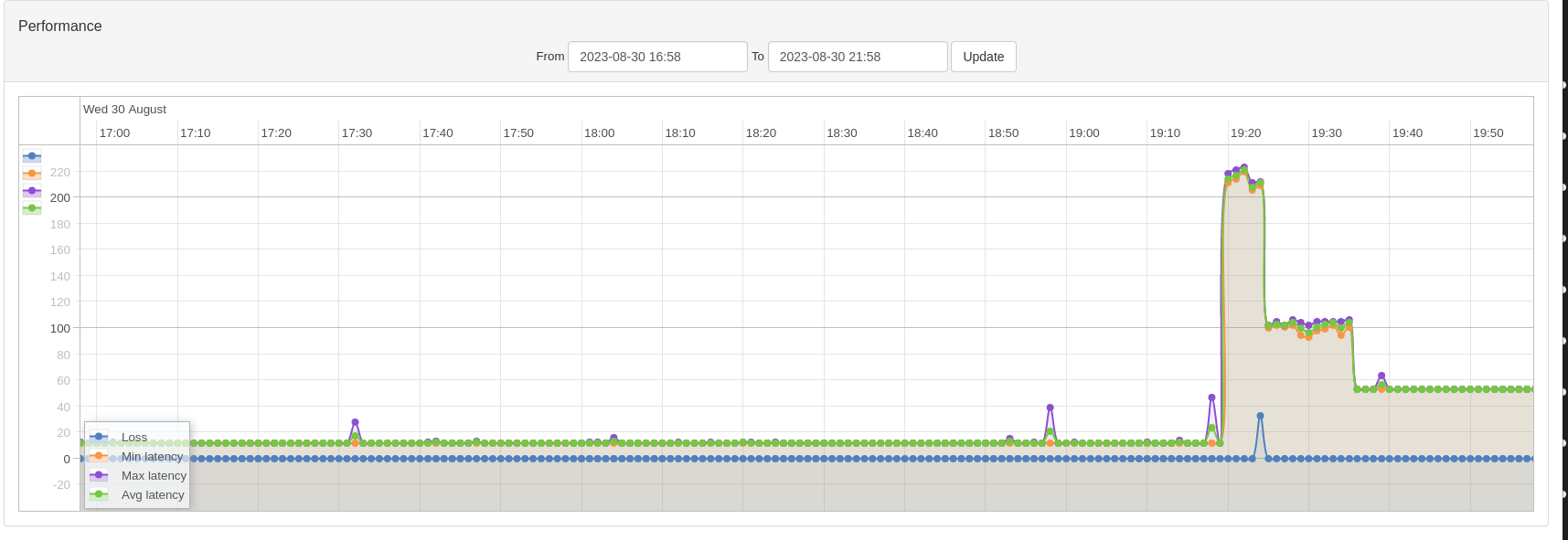
Task: Click the packet loss spike after 19:20
Action: pos(1260,416)
